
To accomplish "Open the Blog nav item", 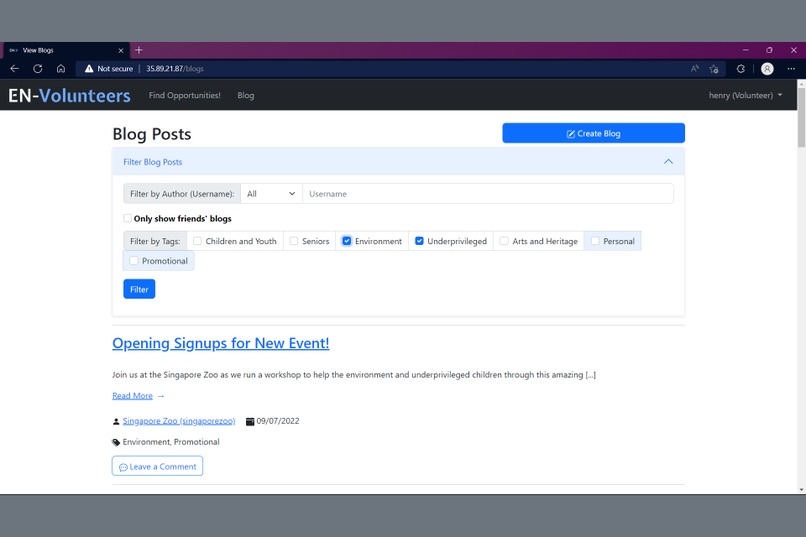I will point(246,96).
